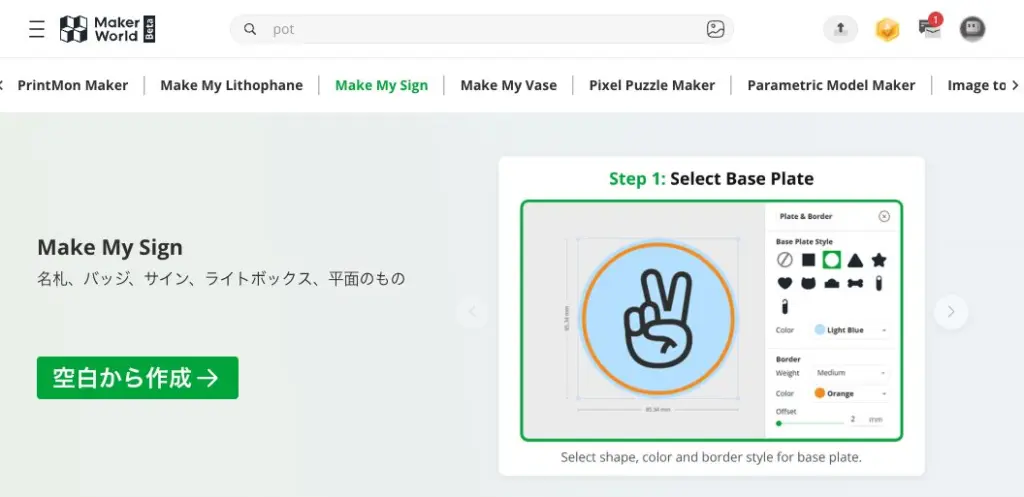The width and height of the screenshot is (1024, 497).
Task: Open the Light Blue color dropdown
Action: (x=851, y=330)
